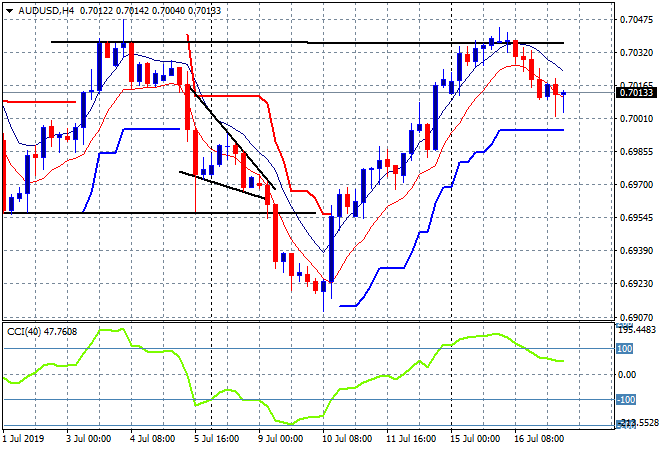Select the 0.69070 price axis label

click(636, 317)
